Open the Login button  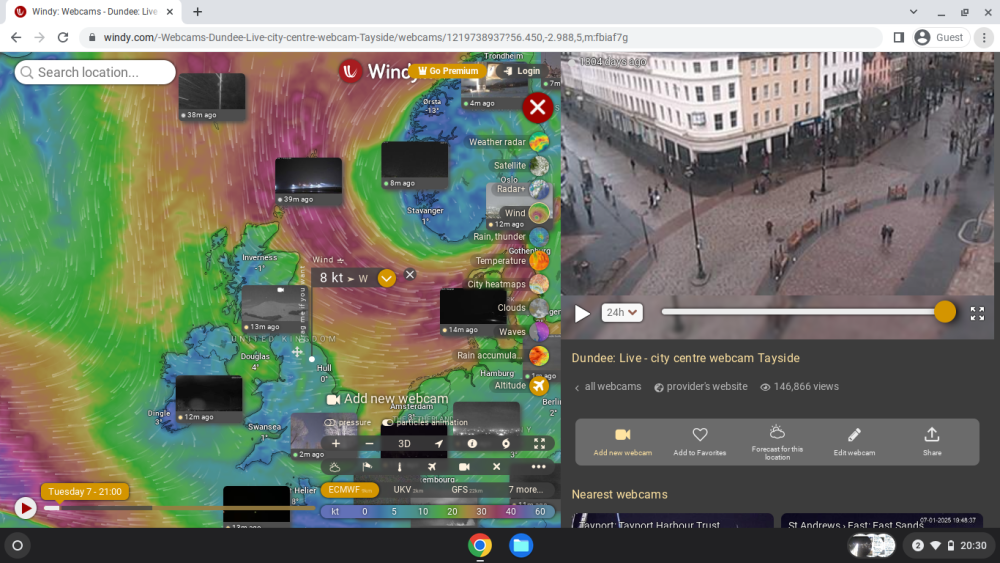522,71
